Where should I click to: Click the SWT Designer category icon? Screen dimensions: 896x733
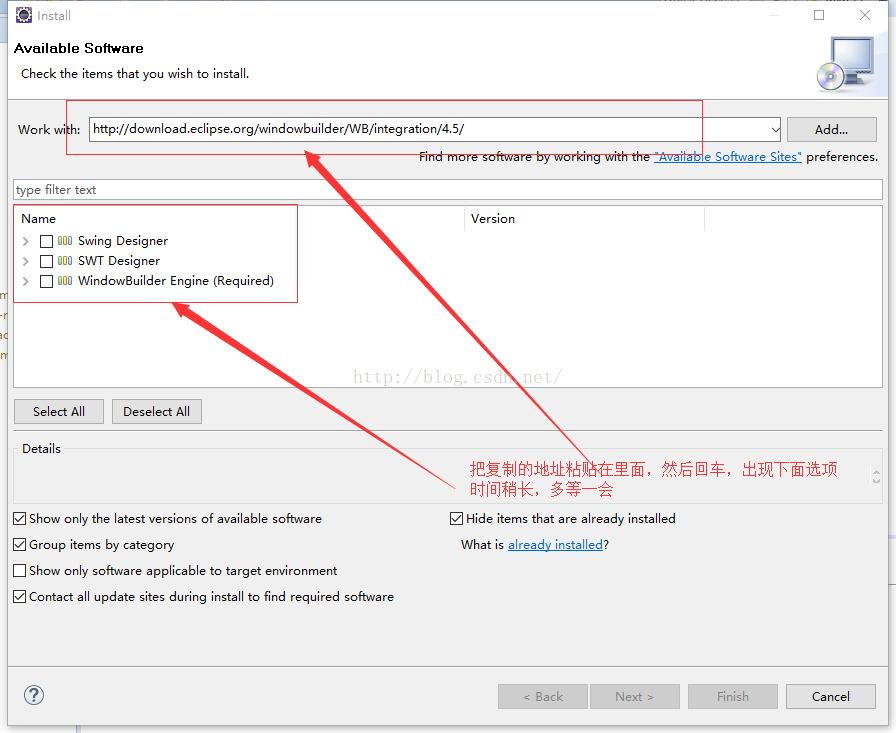65,261
